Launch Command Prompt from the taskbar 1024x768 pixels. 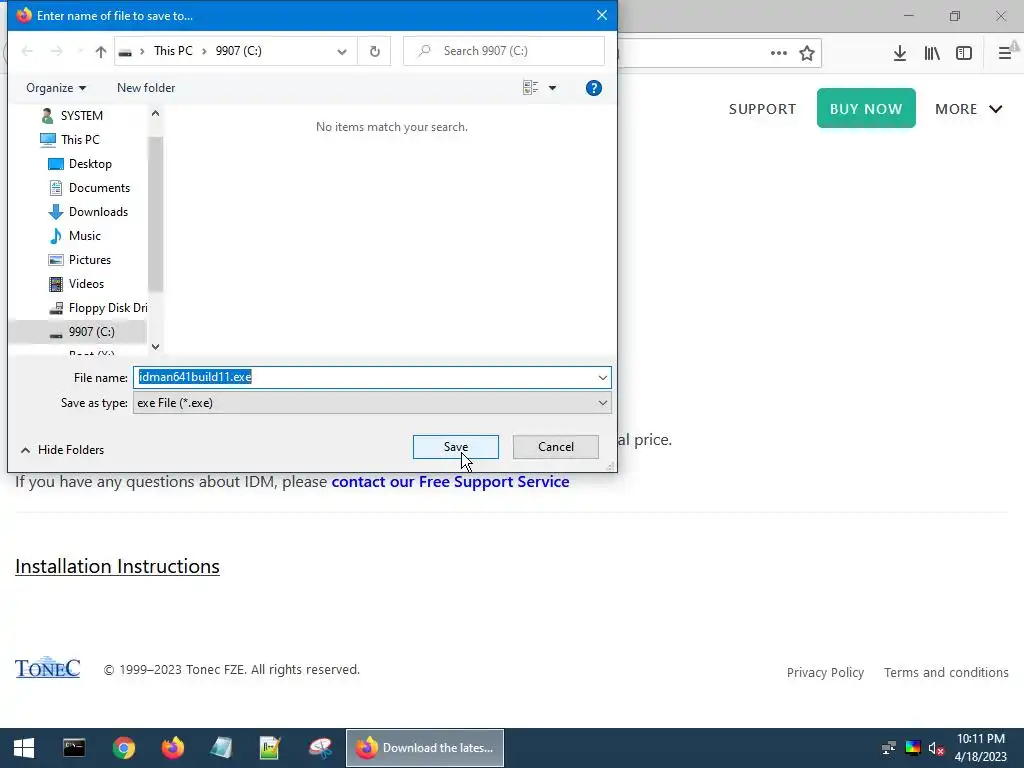tap(74, 748)
